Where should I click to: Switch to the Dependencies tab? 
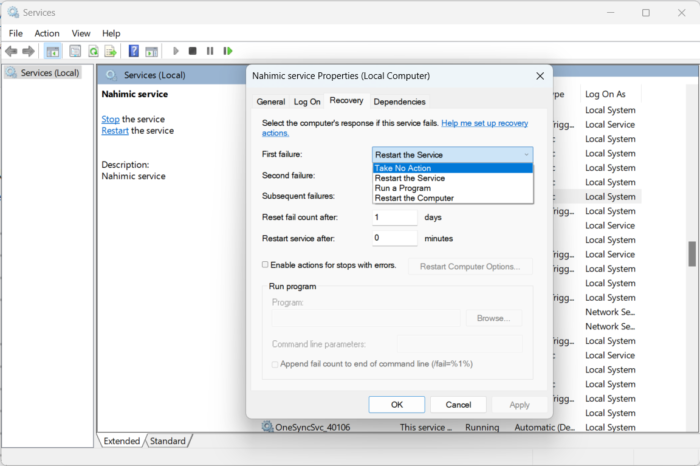[400, 102]
